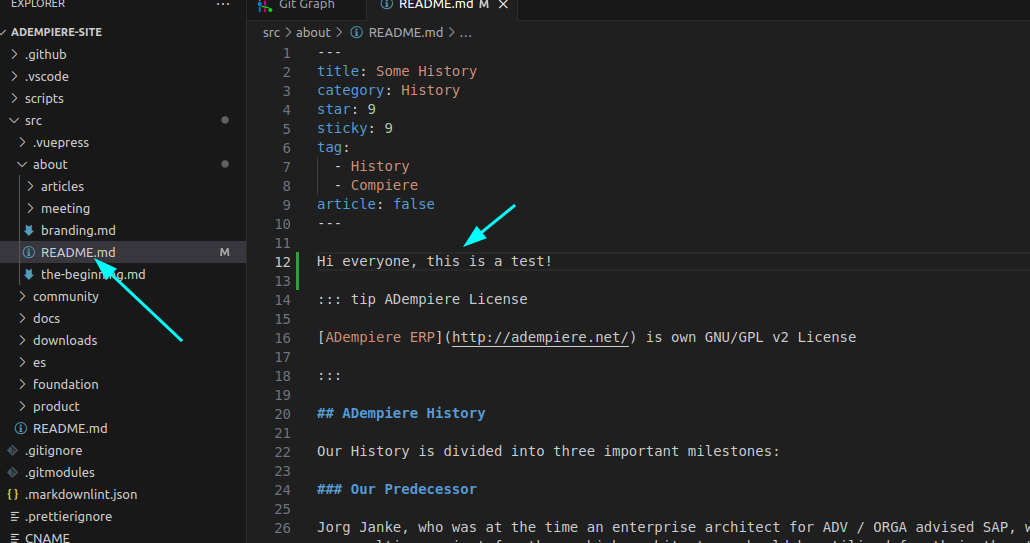Click the README.md breadcrumb segment
The width and height of the screenshot is (1030, 543).
pyautogui.click(x=406, y=32)
